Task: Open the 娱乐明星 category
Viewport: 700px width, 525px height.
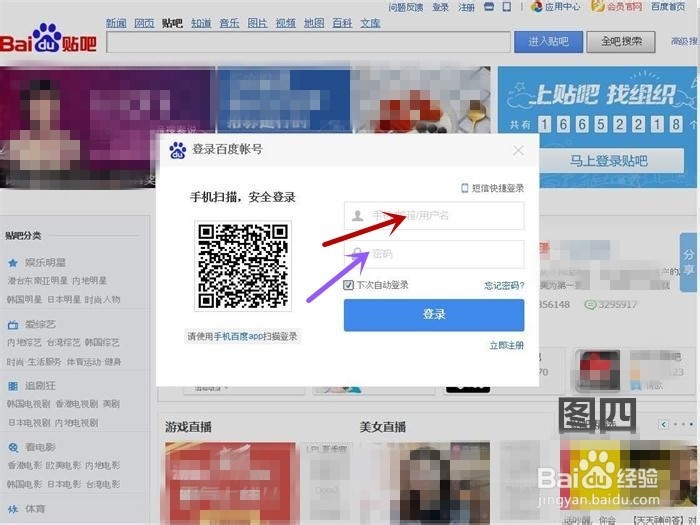Action: pos(45,262)
